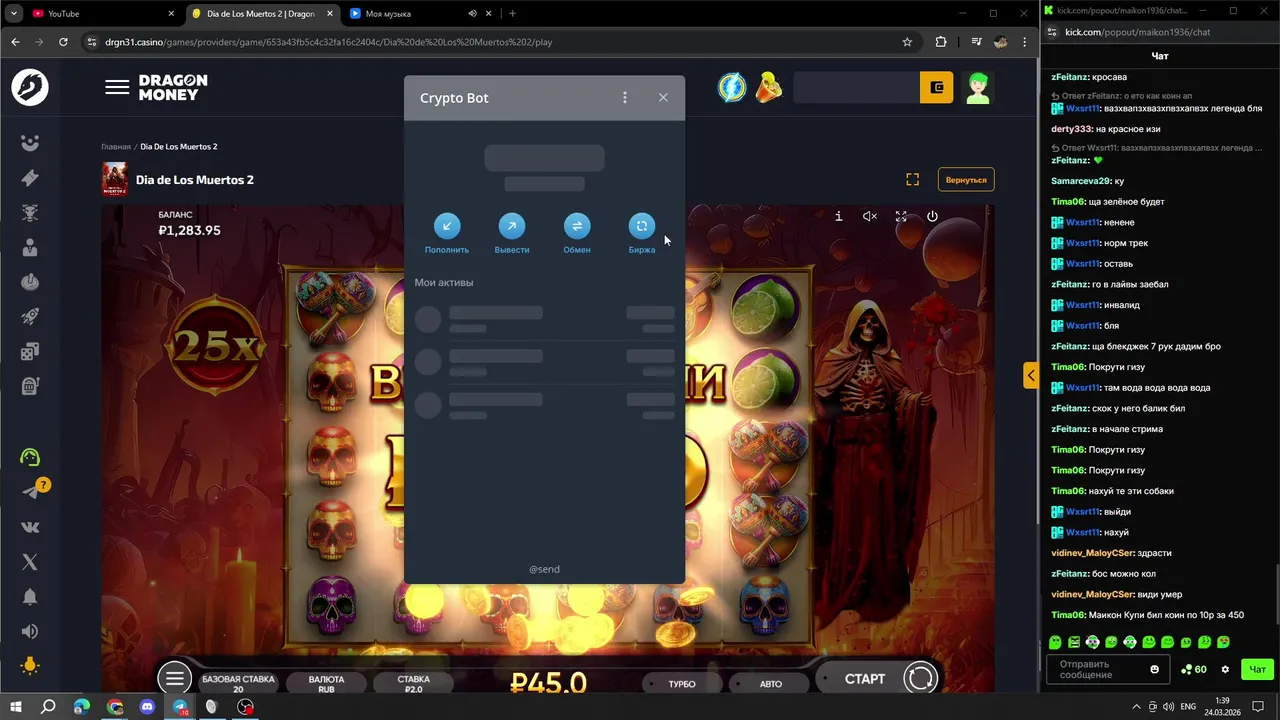1280x720 pixels.
Task: Click the ticket sidebar icon
Action: (x=30, y=178)
